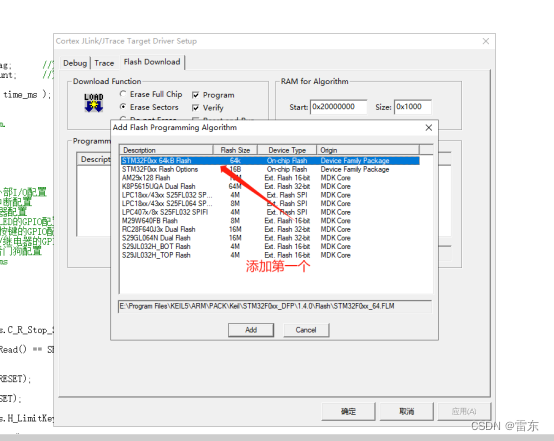The height and width of the screenshot is (441, 554).
Task: Select LPC18xx/43xx S25FL032 SPIFI row
Action: click(270, 195)
